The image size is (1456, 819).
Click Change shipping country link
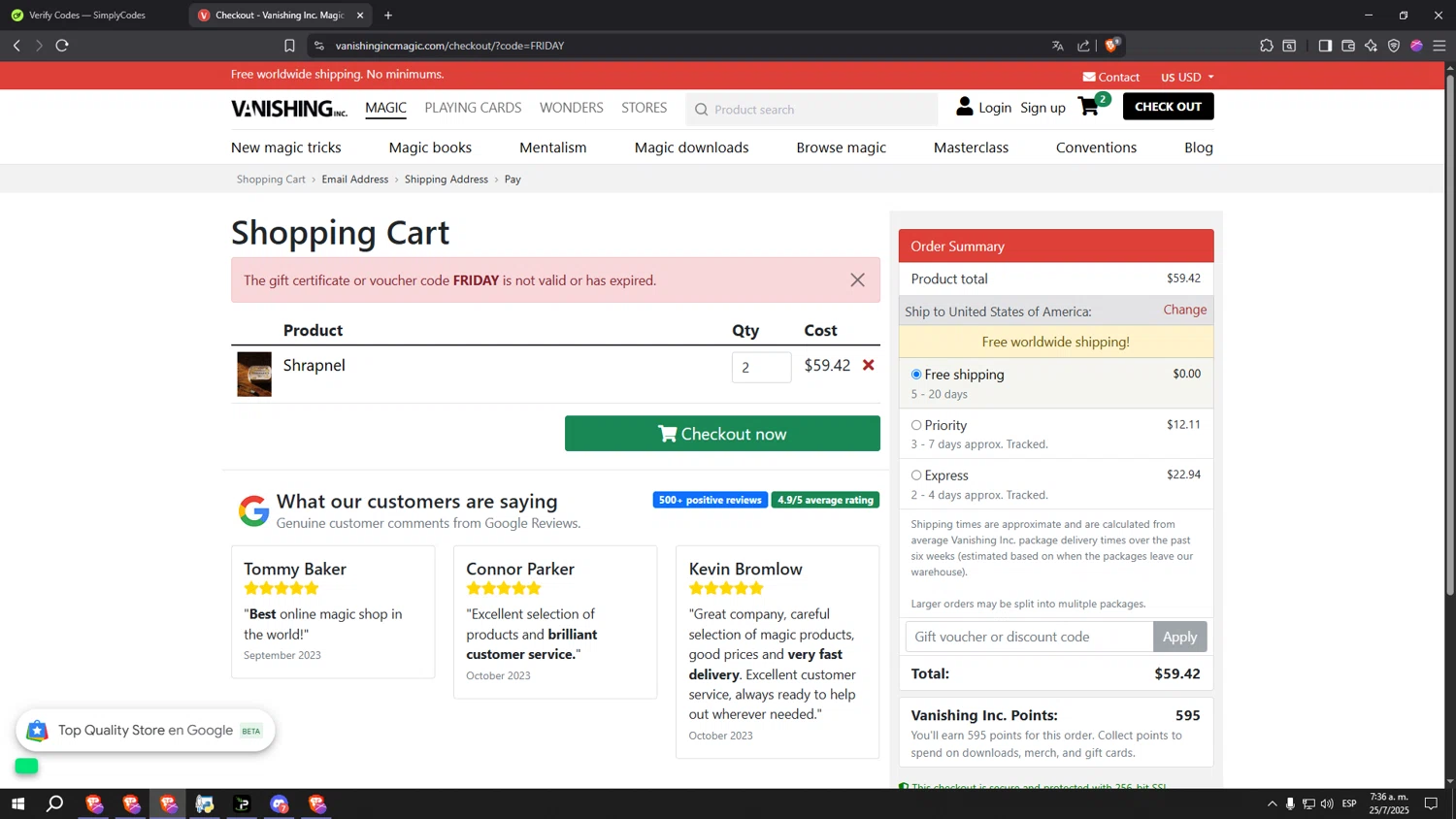(1185, 310)
